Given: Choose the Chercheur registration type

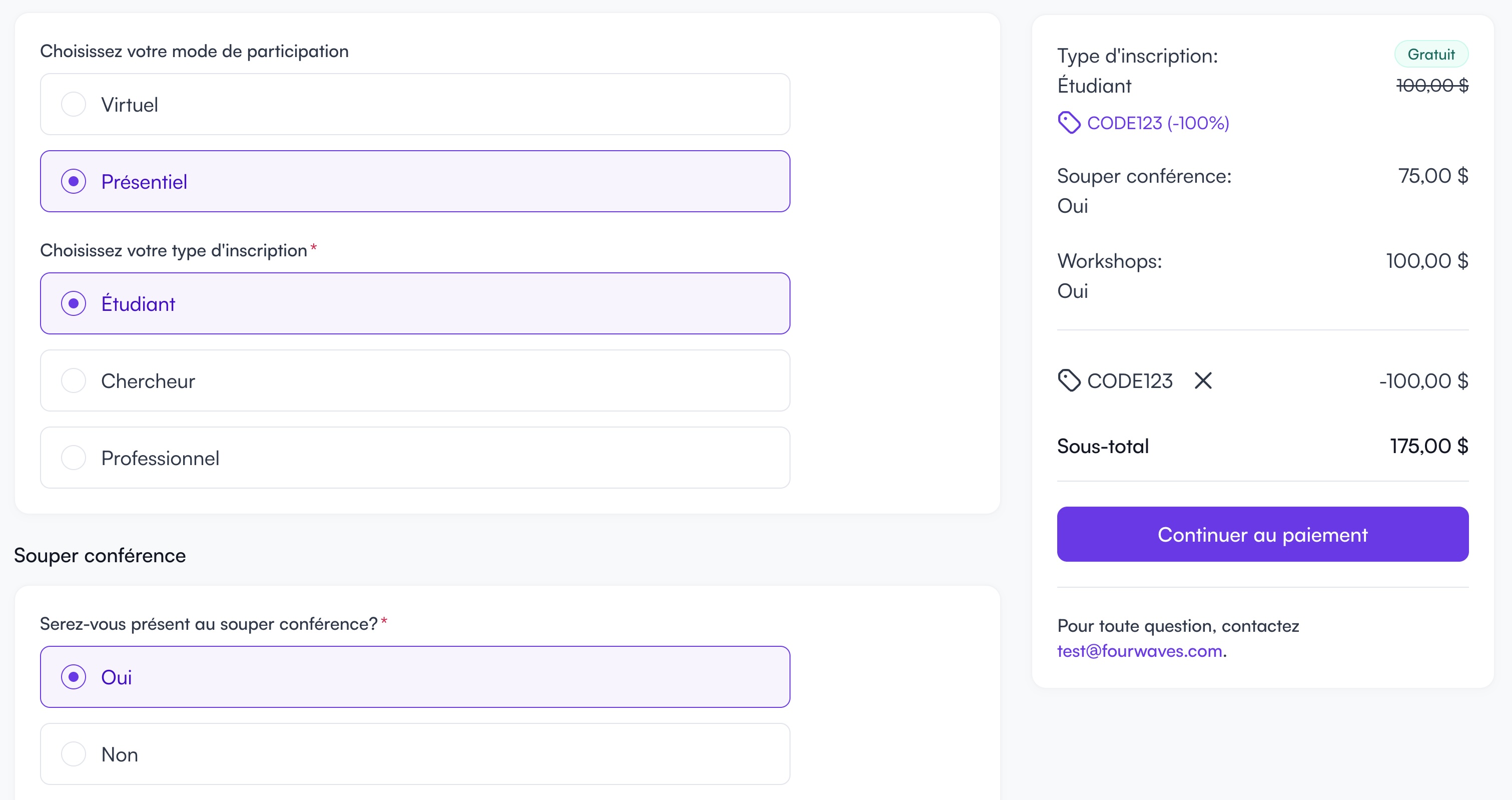Looking at the screenshot, I should click(74, 380).
